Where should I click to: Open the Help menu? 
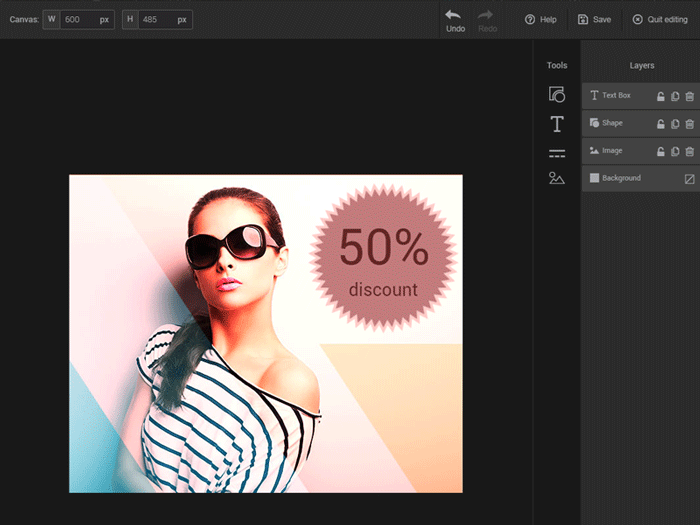click(x=541, y=19)
